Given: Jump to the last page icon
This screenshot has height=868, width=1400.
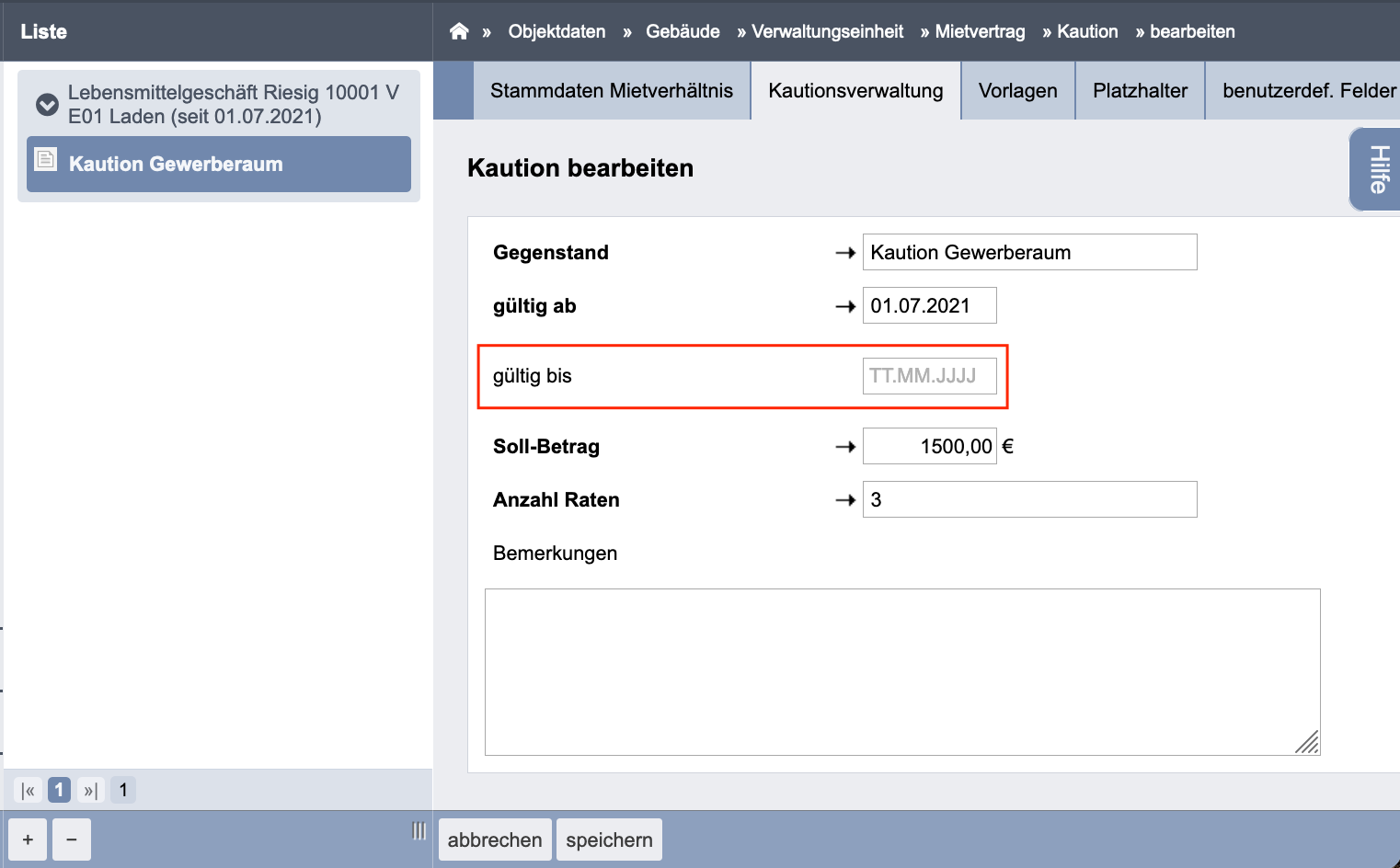Looking at the screenshot, I should (90, 790).
